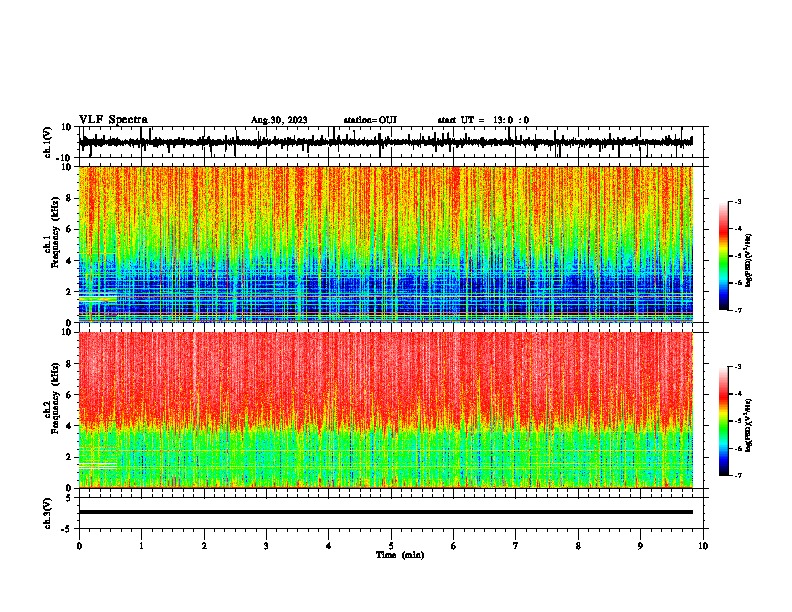Click the ch.1 waveform trace panel
The image size is (792, 612).
pos(393,142)
